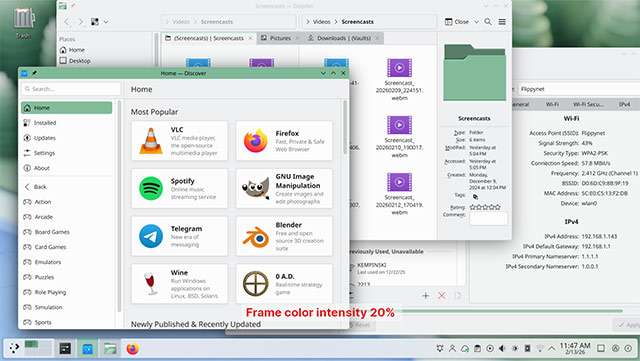This screenshot has height=361, width=640.
Task: Click Close split view button in Dolphin
Action: tap(457, 22)
